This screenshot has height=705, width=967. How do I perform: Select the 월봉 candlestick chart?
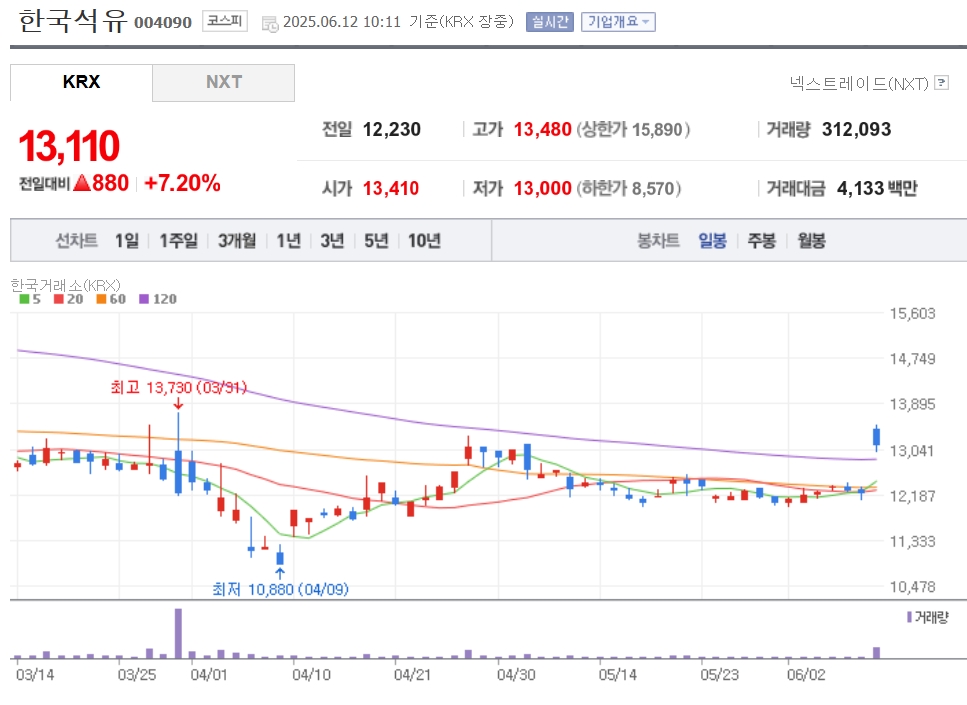[812, 241]
